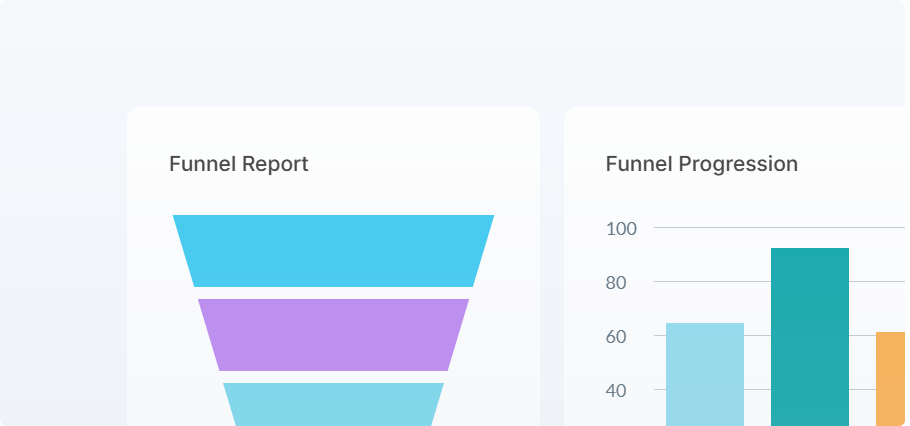Click empty space right of Funnel Report title

point(420,164)
